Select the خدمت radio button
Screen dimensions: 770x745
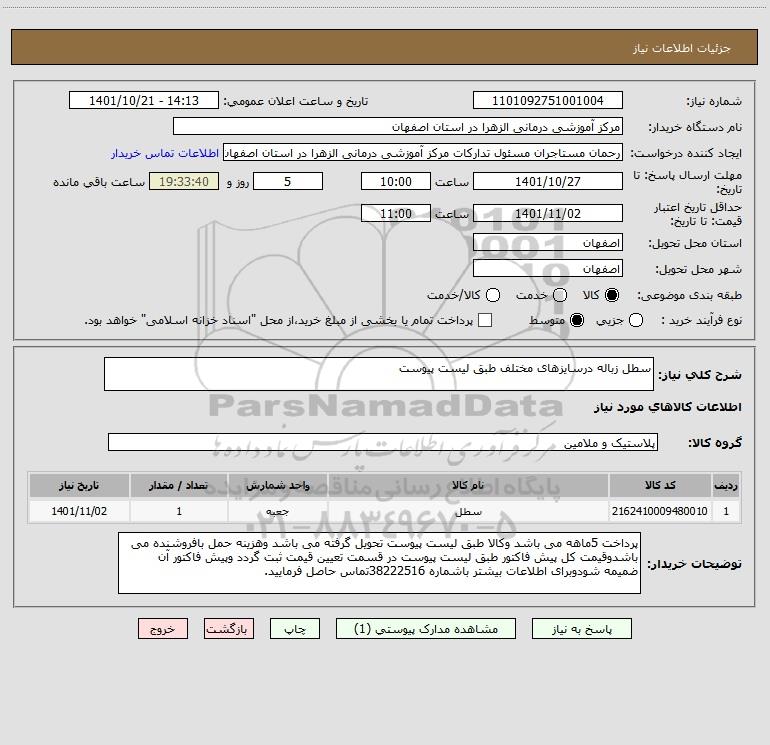pyautogui.click(x=560, y=295)
